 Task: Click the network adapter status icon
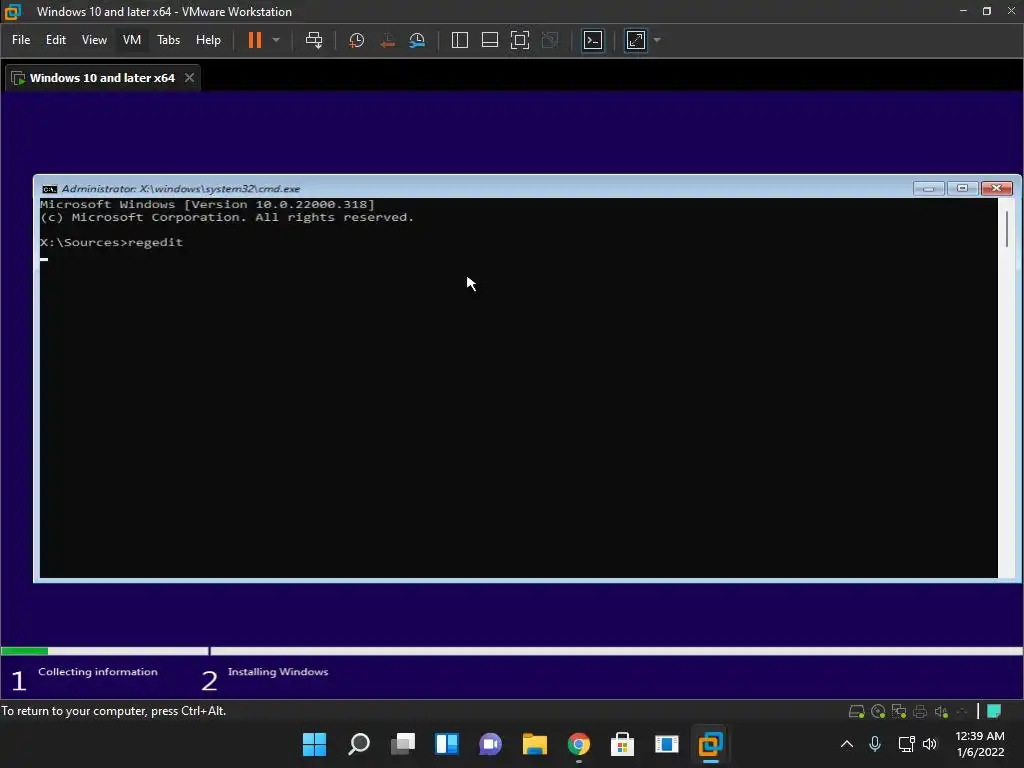pos(899,711)
